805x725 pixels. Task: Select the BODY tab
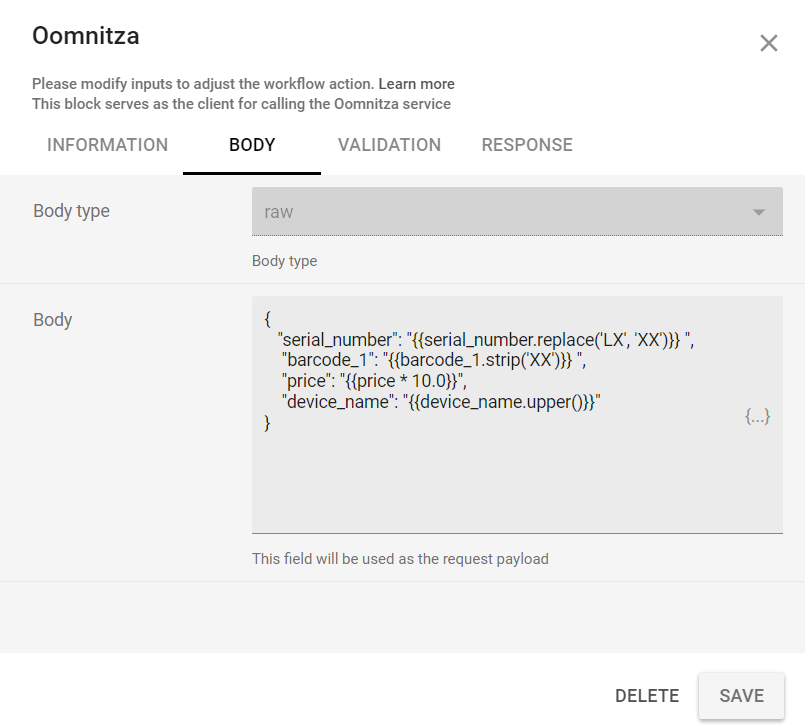(x=252, y=145)
